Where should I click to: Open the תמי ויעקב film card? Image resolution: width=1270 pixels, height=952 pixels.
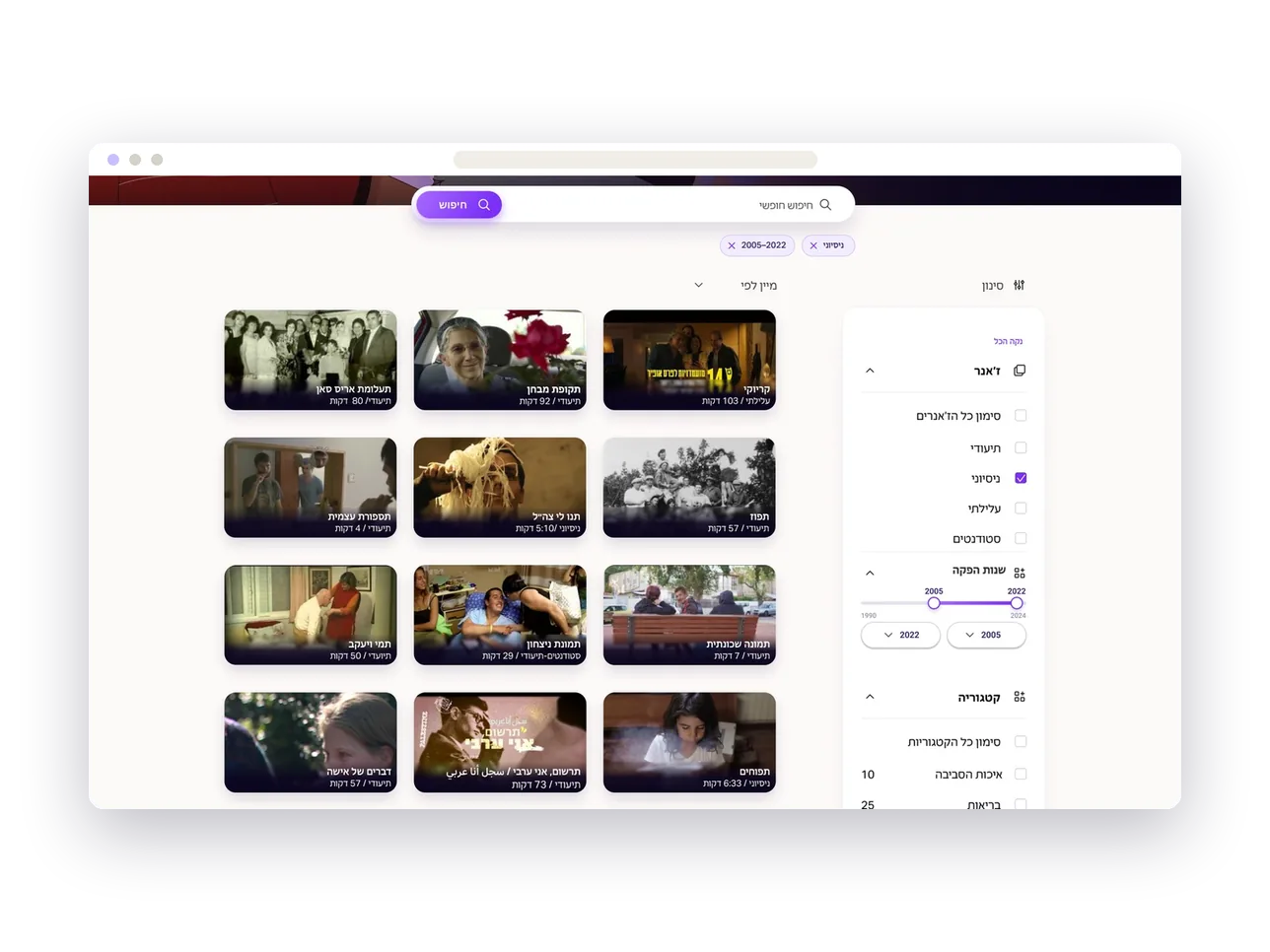311,615
